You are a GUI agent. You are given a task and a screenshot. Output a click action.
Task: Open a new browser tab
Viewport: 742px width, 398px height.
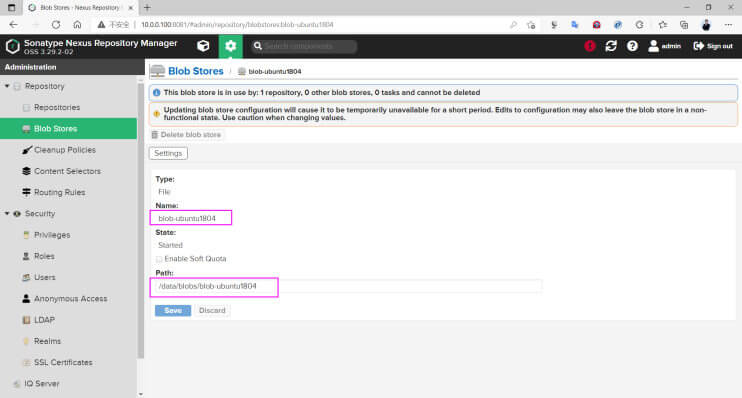[x=147, y=8]
